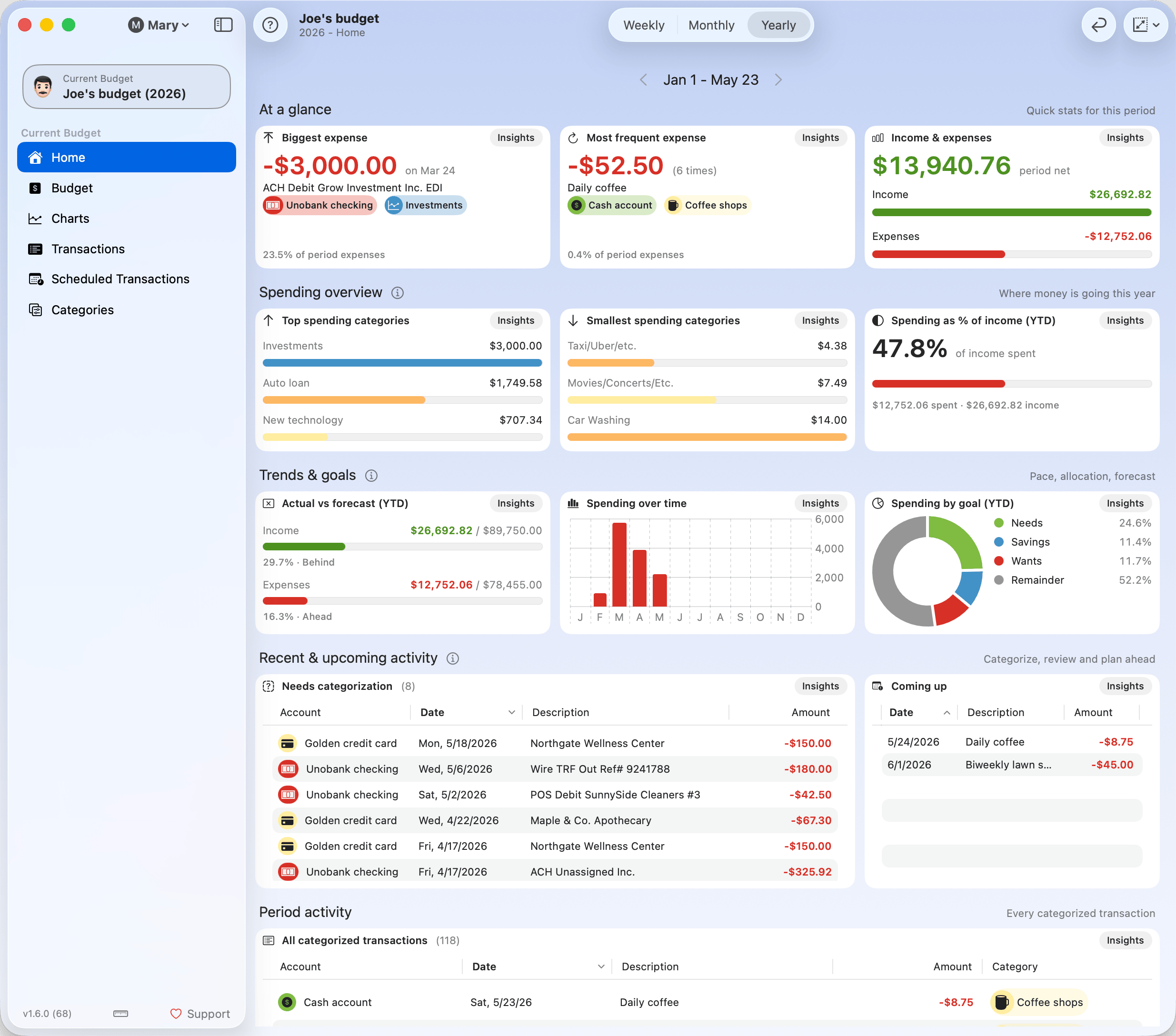
Task: Open the help question mark icon
Action: click(270, 25)
